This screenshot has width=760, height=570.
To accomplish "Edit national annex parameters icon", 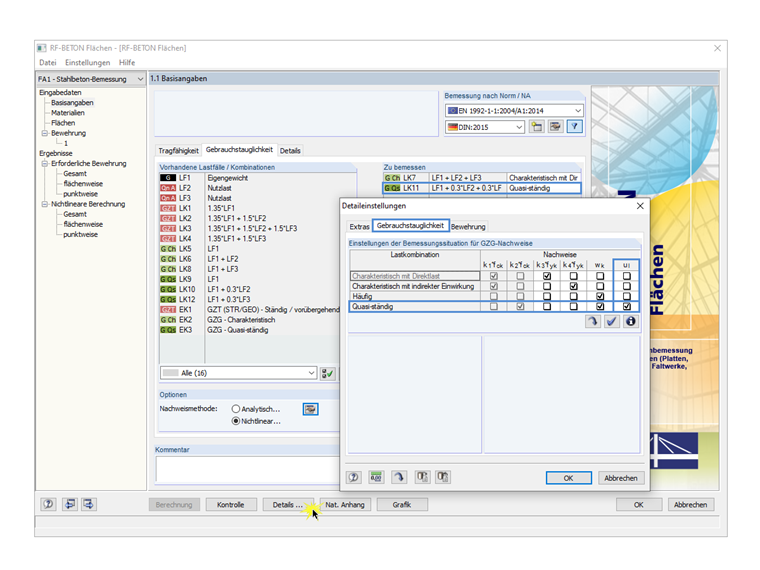I will [555, 127].
